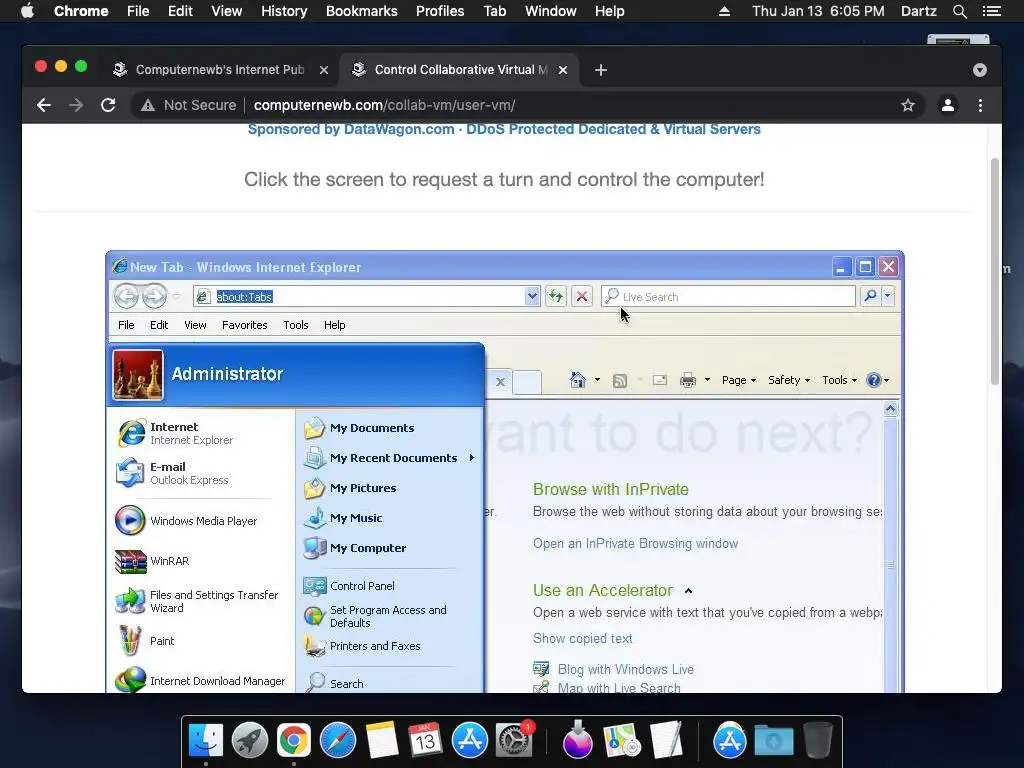
Task: Expand the Print dropdown arrow
Action: click(x=707, y=379)
